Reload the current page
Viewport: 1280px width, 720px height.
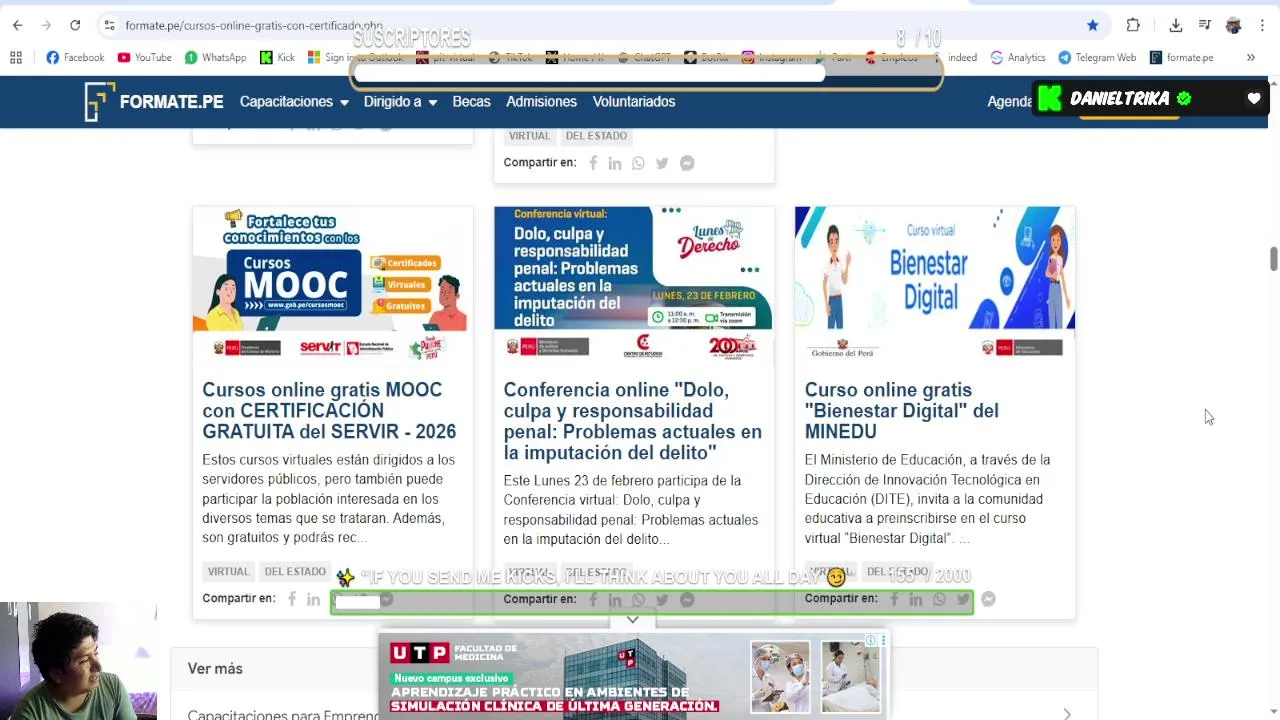[75, 25]
